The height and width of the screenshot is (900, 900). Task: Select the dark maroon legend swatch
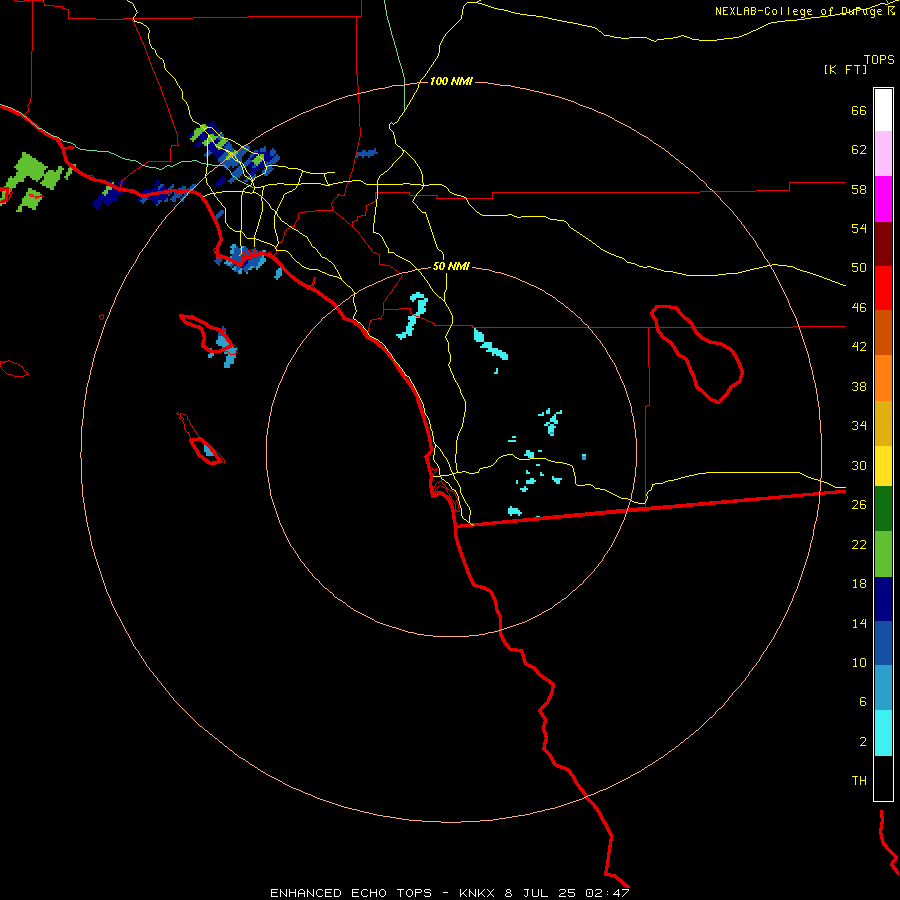[x=883, y=243]
